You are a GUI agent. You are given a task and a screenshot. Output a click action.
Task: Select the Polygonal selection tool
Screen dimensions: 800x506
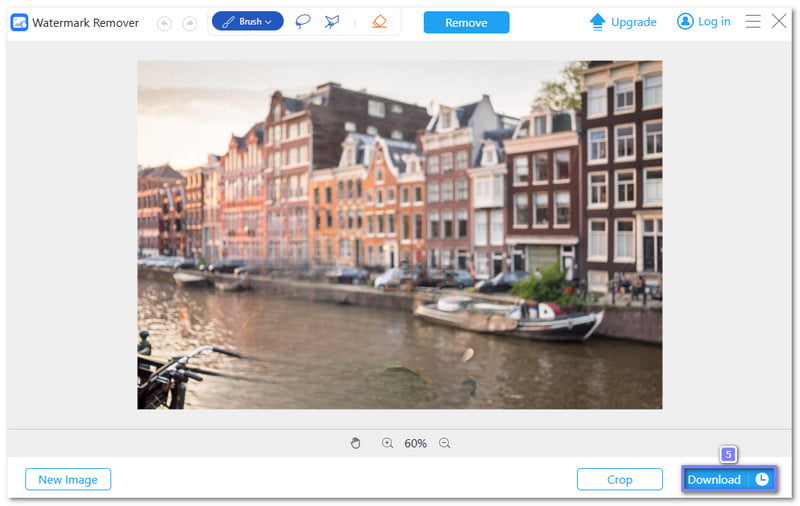coord(332,21)
